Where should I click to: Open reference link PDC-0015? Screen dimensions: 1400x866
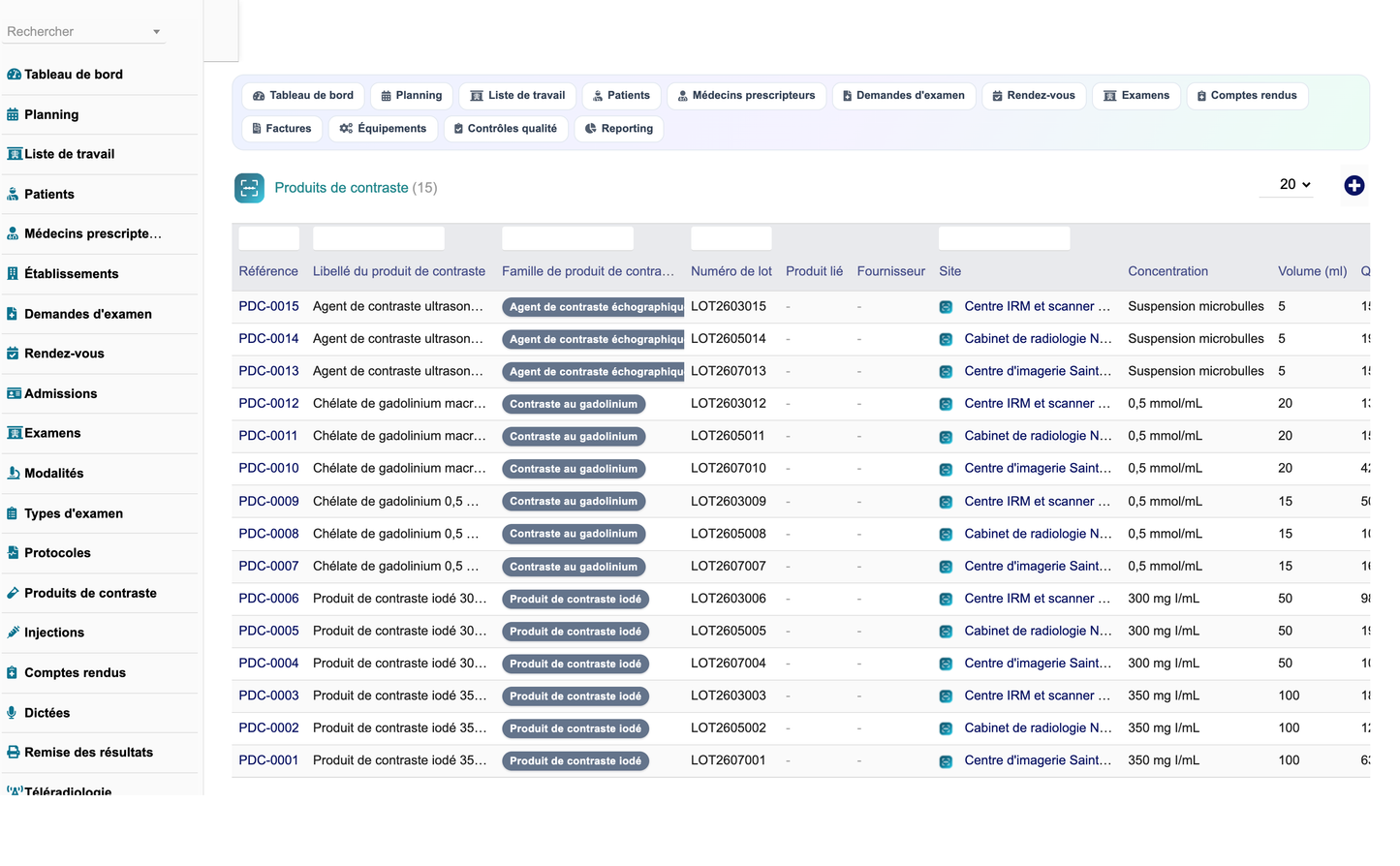coord(268,306)
